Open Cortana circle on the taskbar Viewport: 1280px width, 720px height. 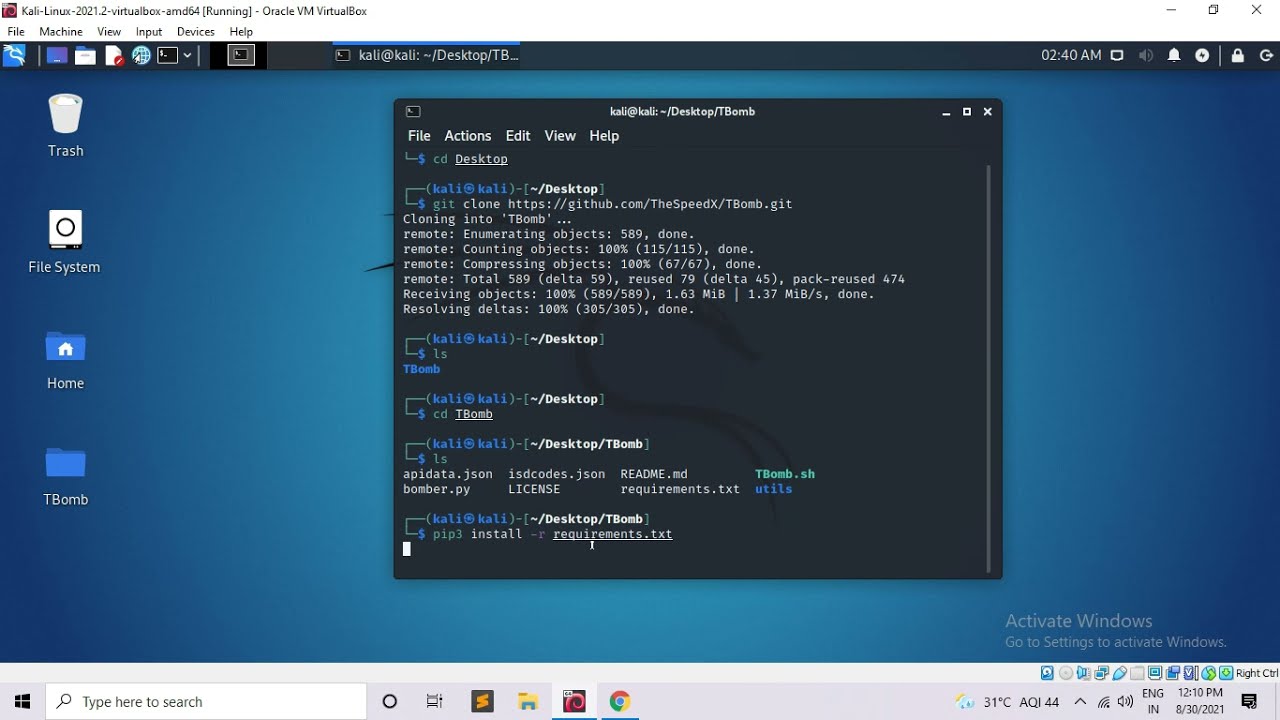pyautogui.click(x=390, y=702)
